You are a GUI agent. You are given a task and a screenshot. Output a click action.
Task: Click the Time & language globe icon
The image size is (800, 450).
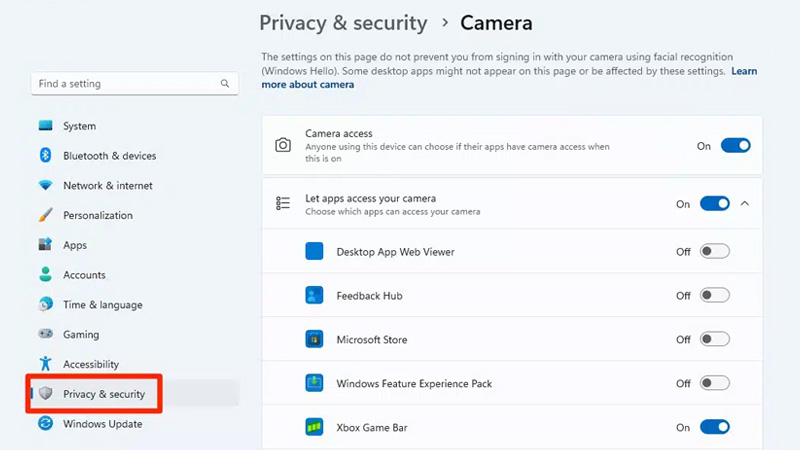tap(45, 304)
